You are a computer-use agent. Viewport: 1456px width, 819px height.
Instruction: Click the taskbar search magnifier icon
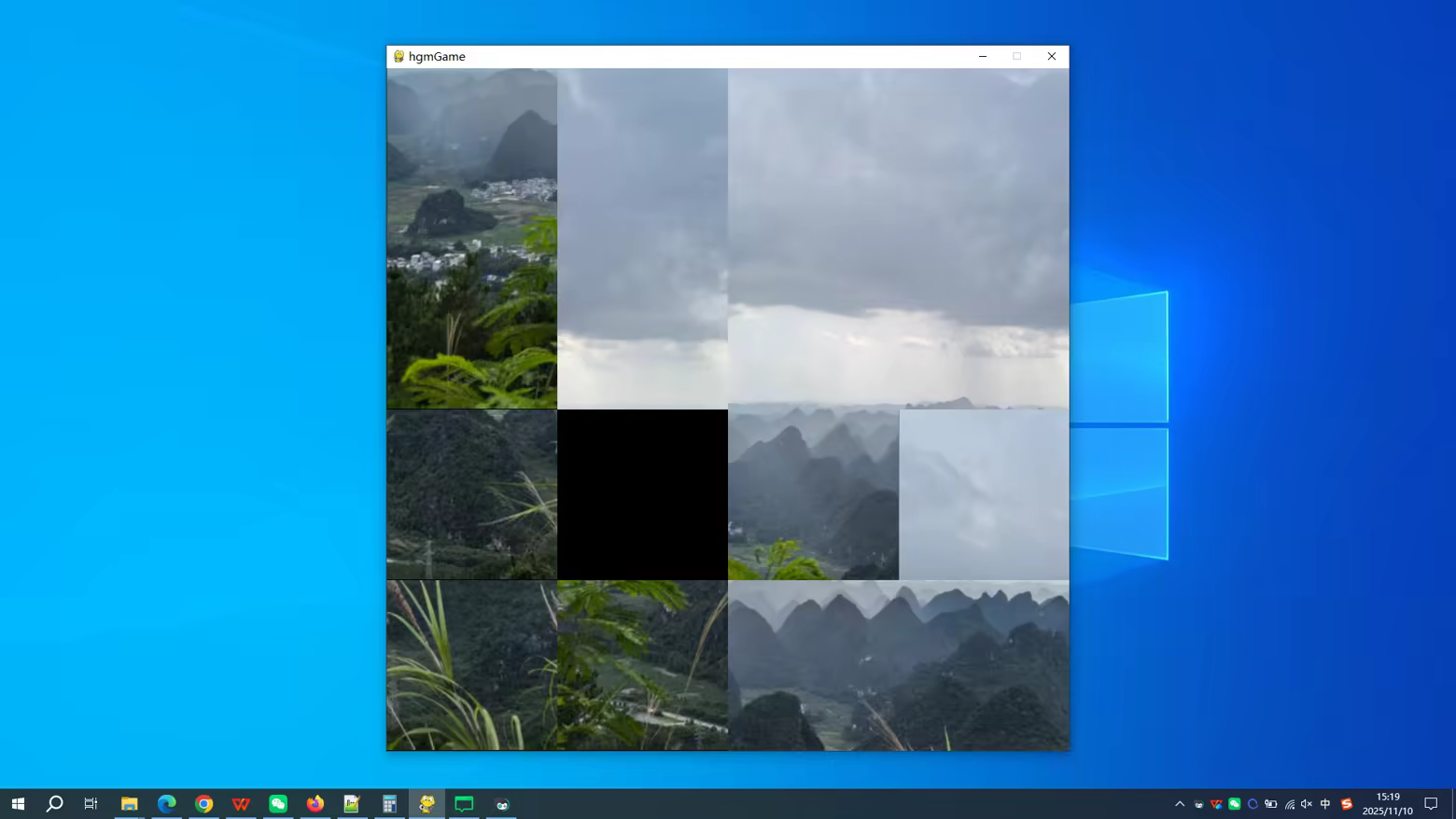[54, 803]
